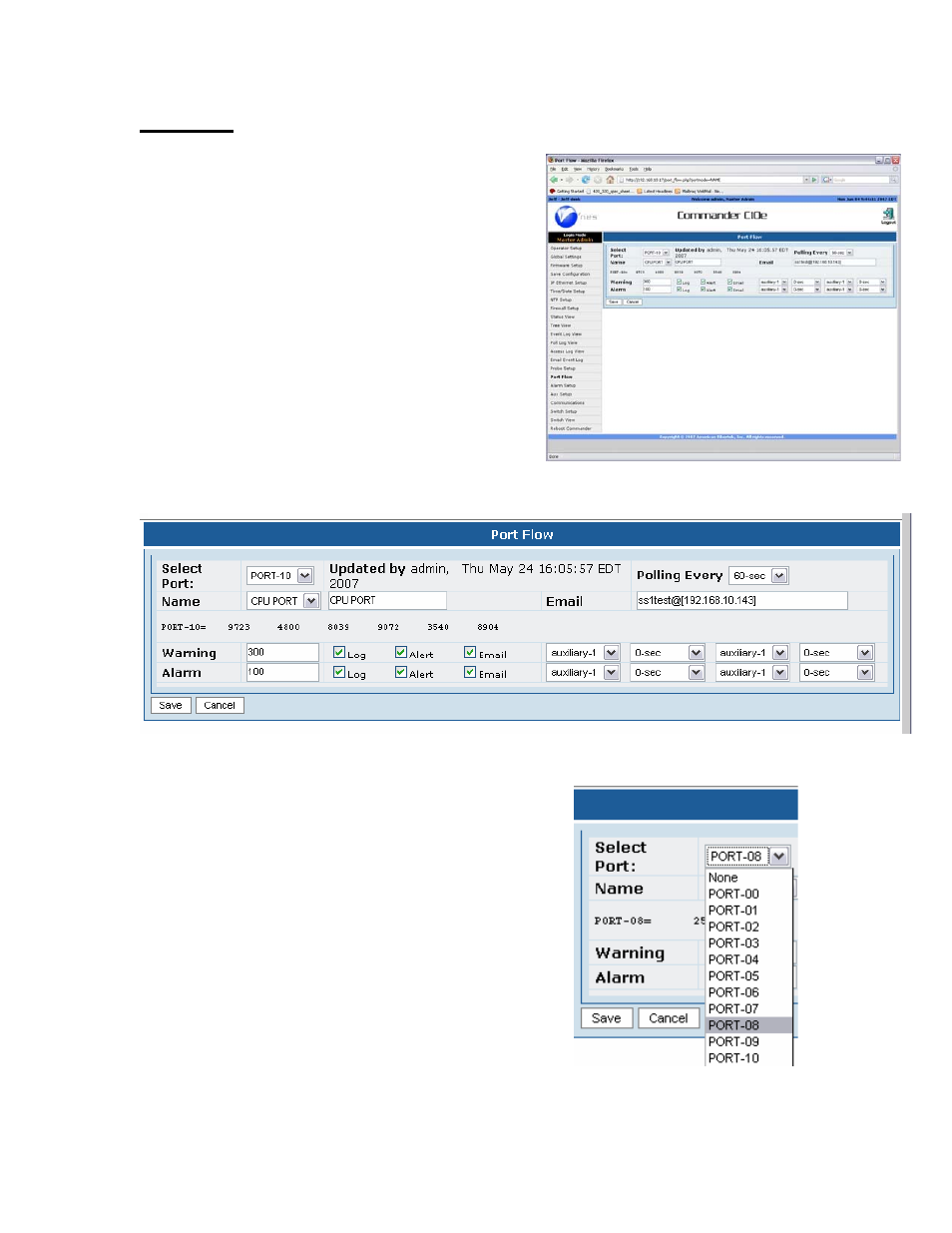Click the value 8904 in the PORT-10 row
Screen dimensions: 952x1233
pos(488,627)
